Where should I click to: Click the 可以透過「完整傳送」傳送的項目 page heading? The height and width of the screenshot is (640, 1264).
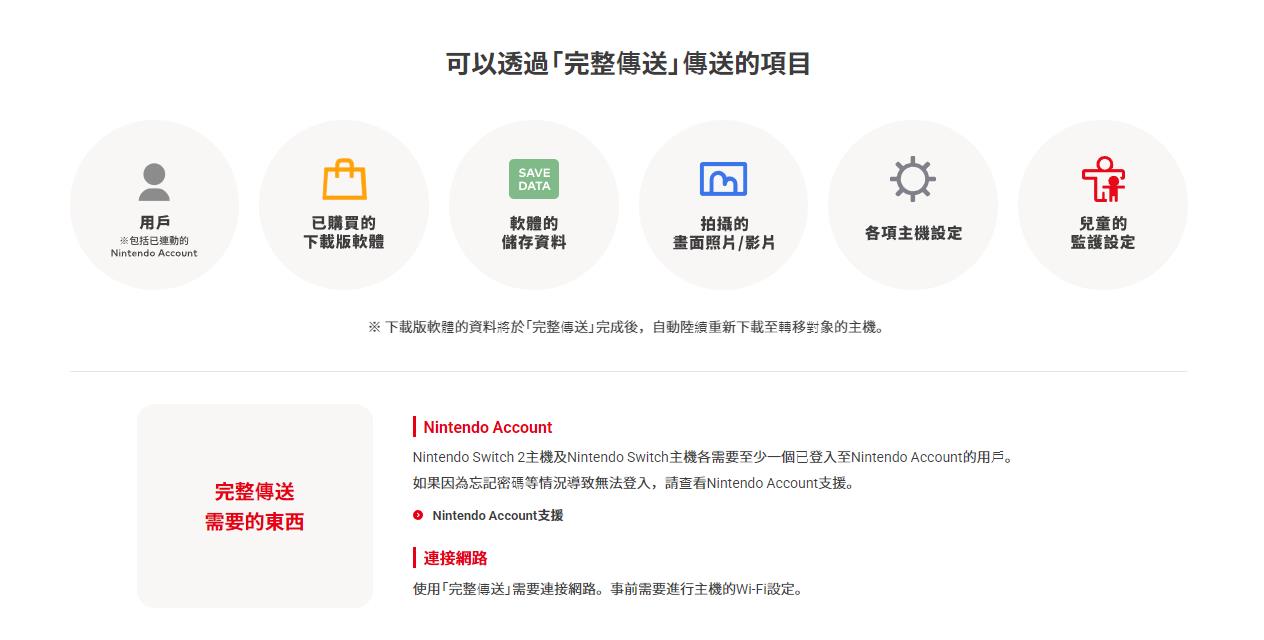tap(628, 64)
